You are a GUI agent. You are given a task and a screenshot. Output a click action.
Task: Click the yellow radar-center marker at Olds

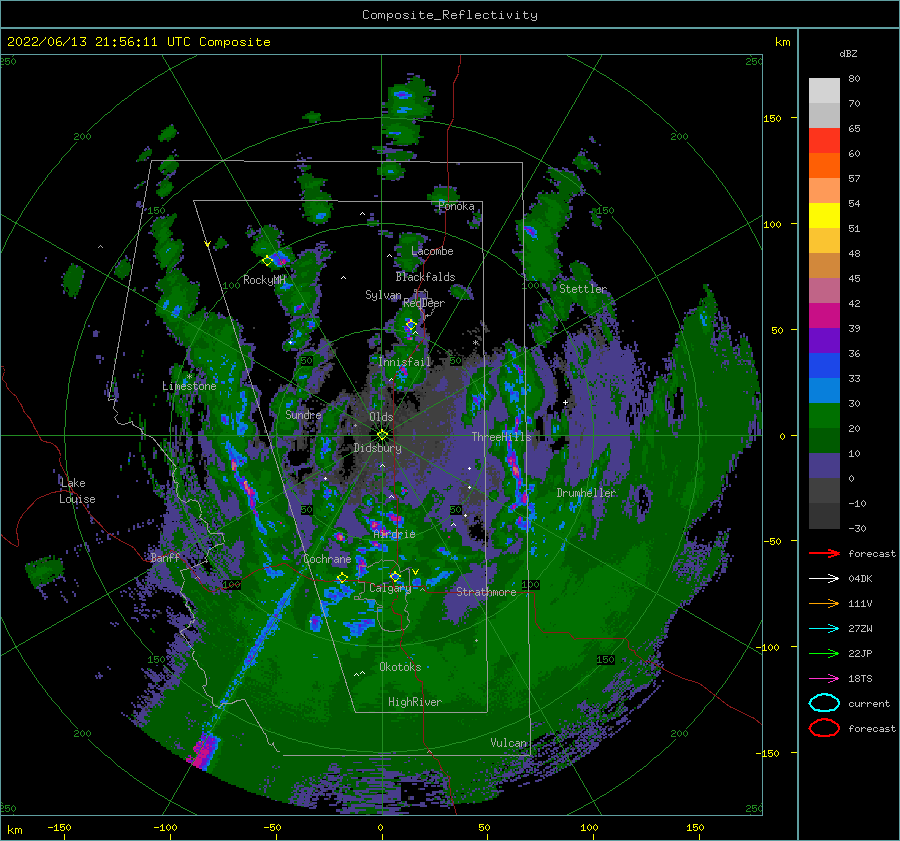click(382, 435)
